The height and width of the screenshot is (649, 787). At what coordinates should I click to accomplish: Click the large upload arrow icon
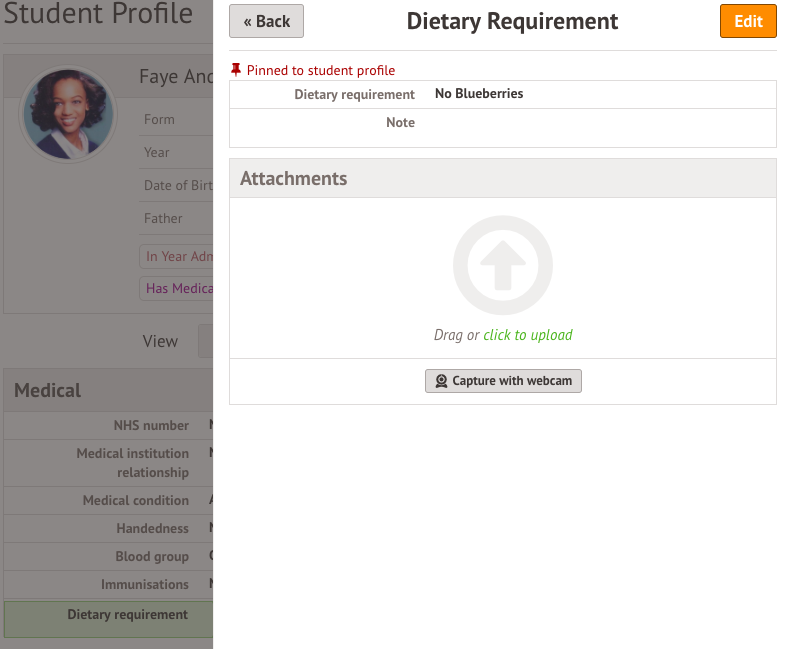tap(502, 266)
